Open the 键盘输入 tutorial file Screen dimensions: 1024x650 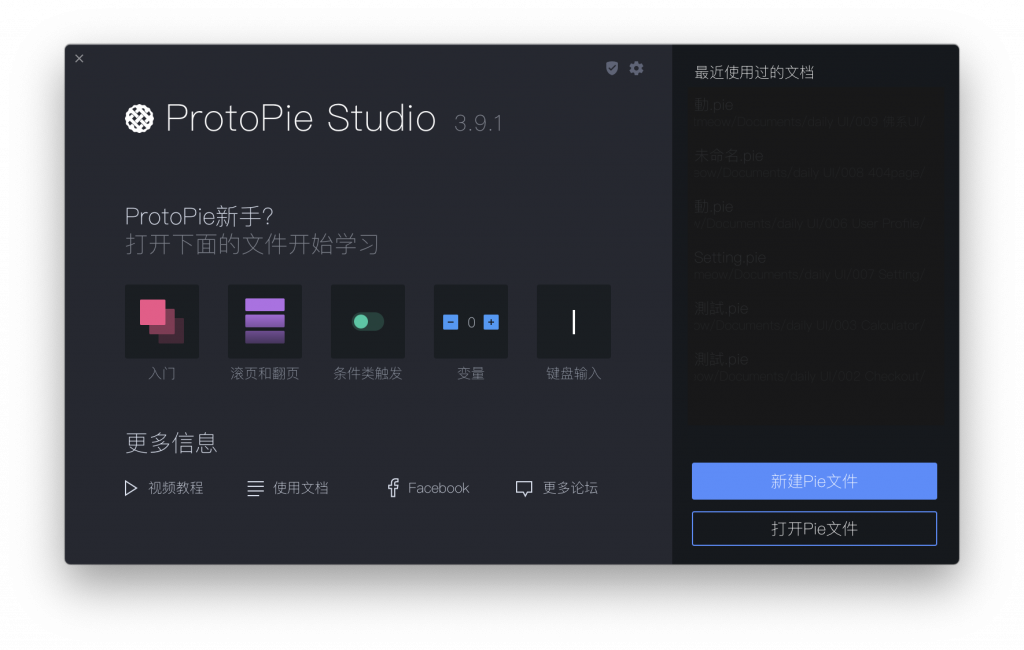pyautogui.click(x=573, y=321)
